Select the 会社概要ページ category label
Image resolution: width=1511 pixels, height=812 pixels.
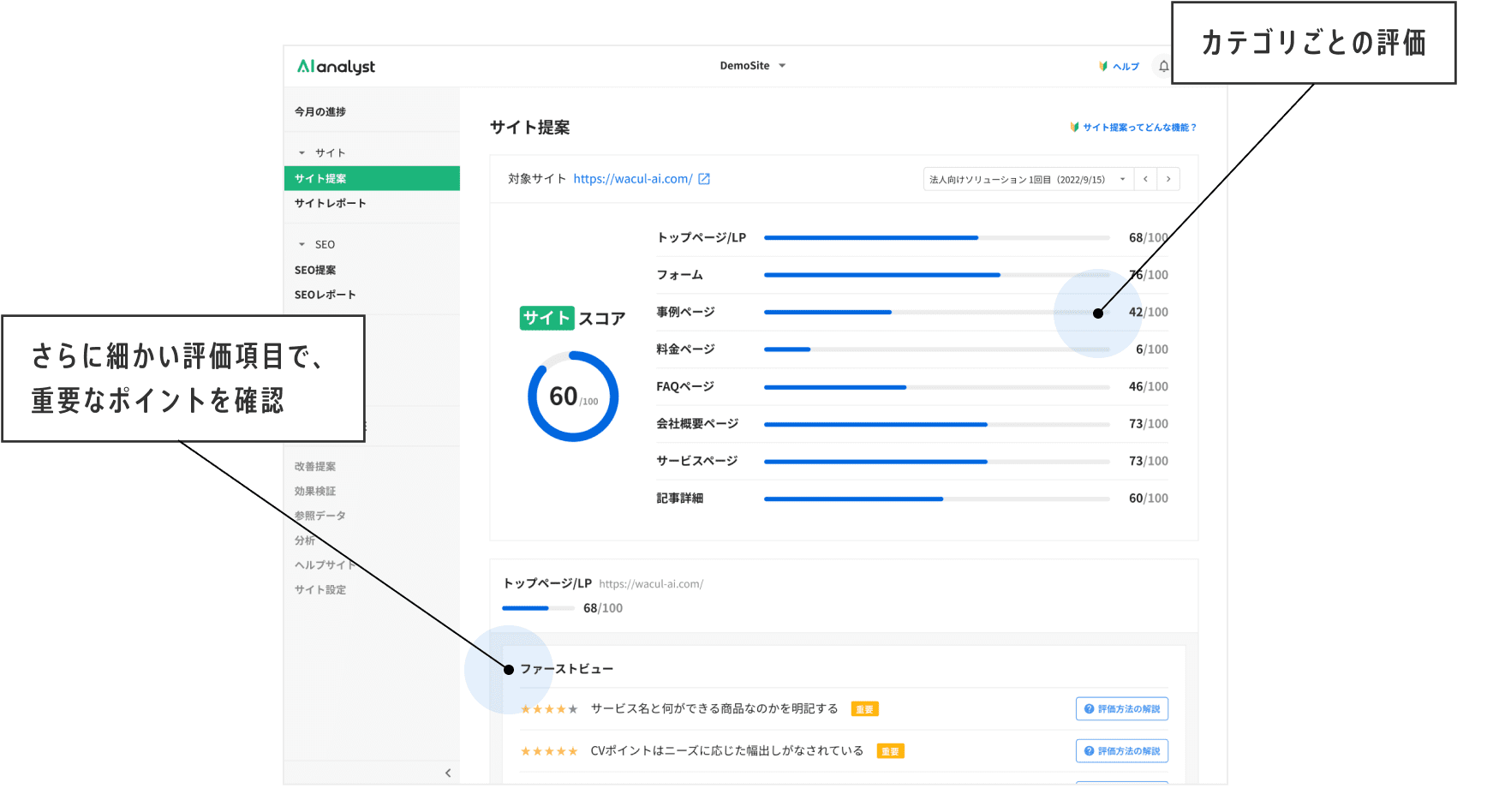(697, 424)
